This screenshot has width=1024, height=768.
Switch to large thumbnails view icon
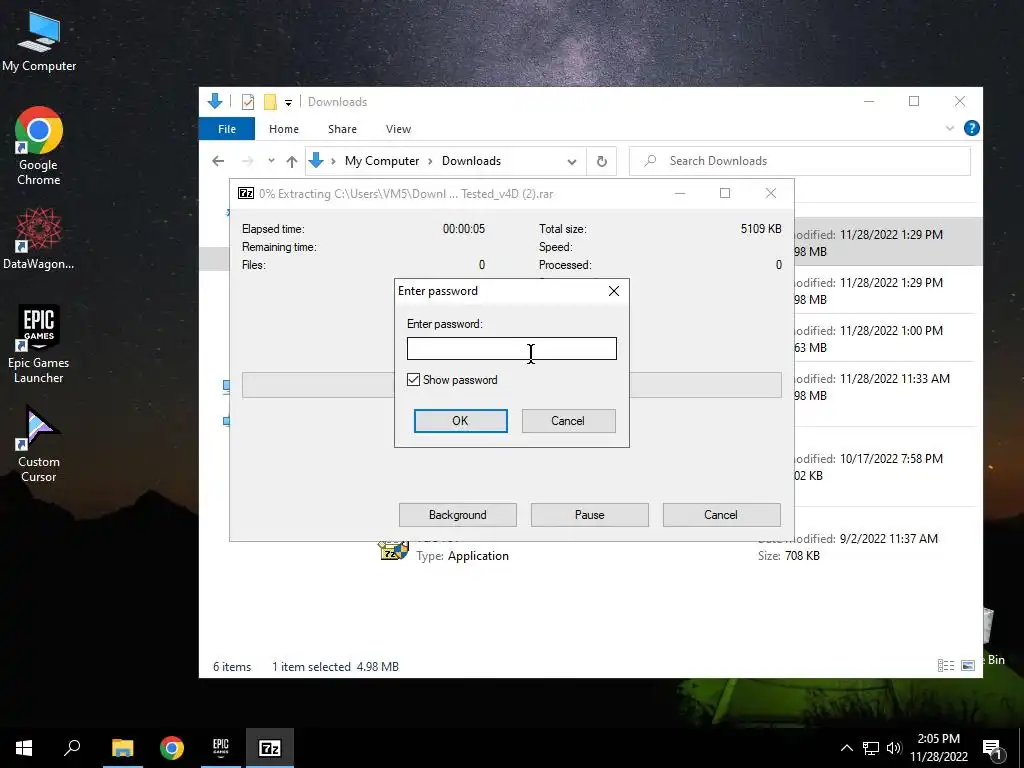point(968,665)
